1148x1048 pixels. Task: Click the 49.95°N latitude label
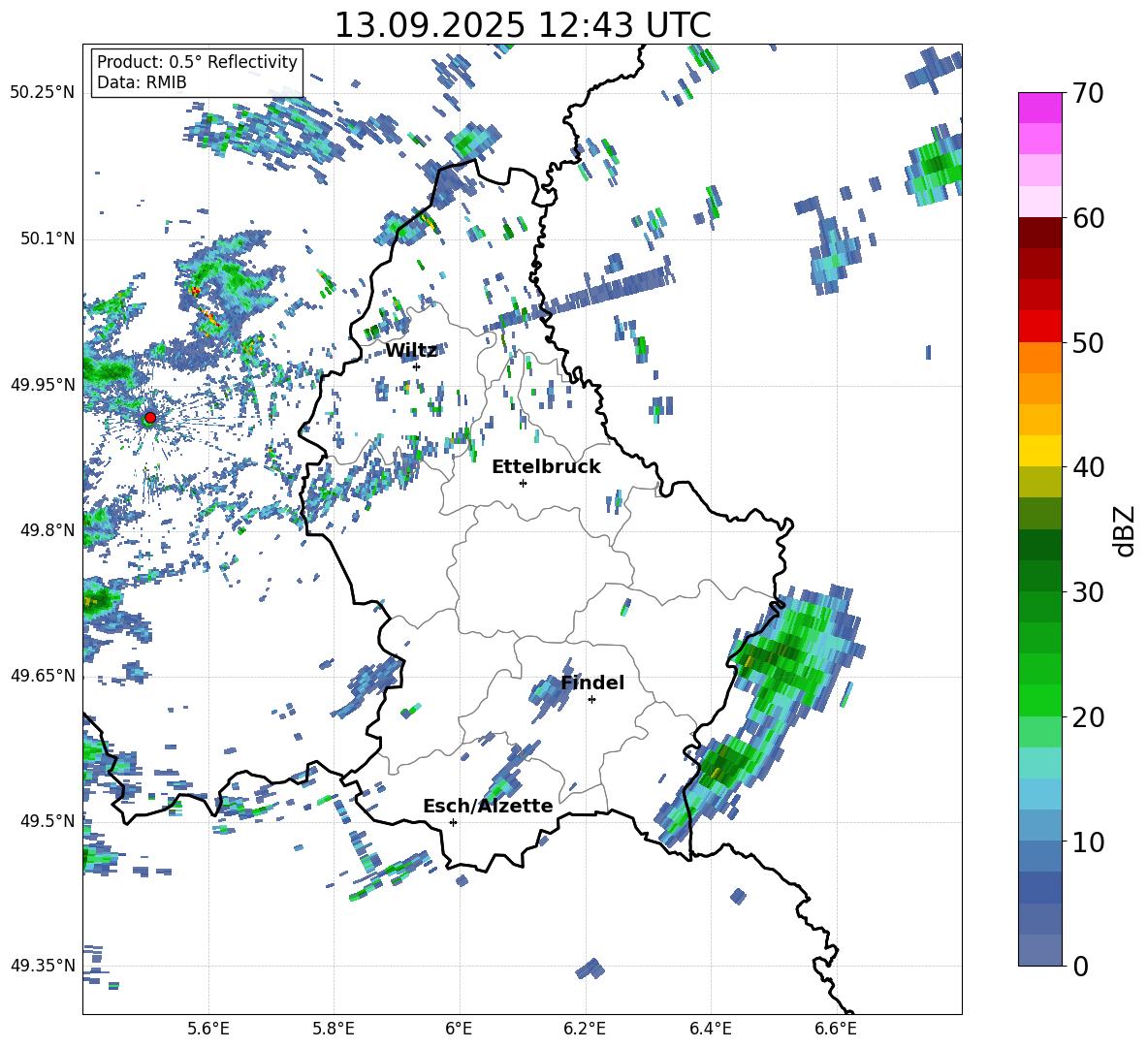tap(43, 384)
